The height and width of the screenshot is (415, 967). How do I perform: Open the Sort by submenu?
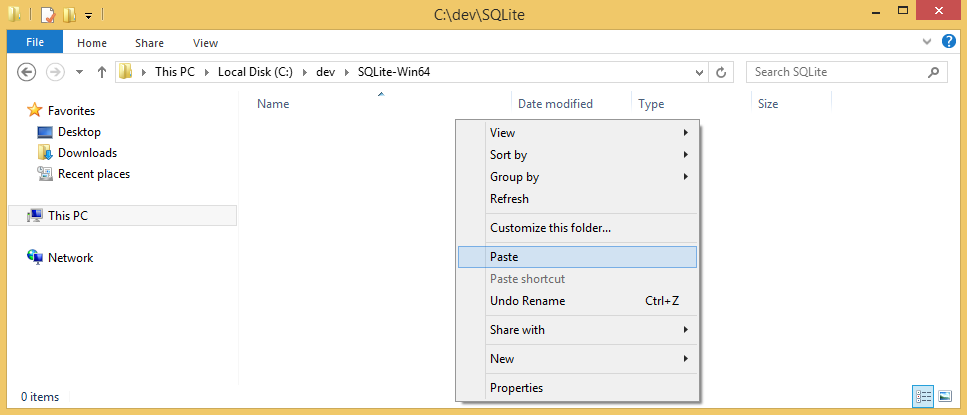pos(577,155)
